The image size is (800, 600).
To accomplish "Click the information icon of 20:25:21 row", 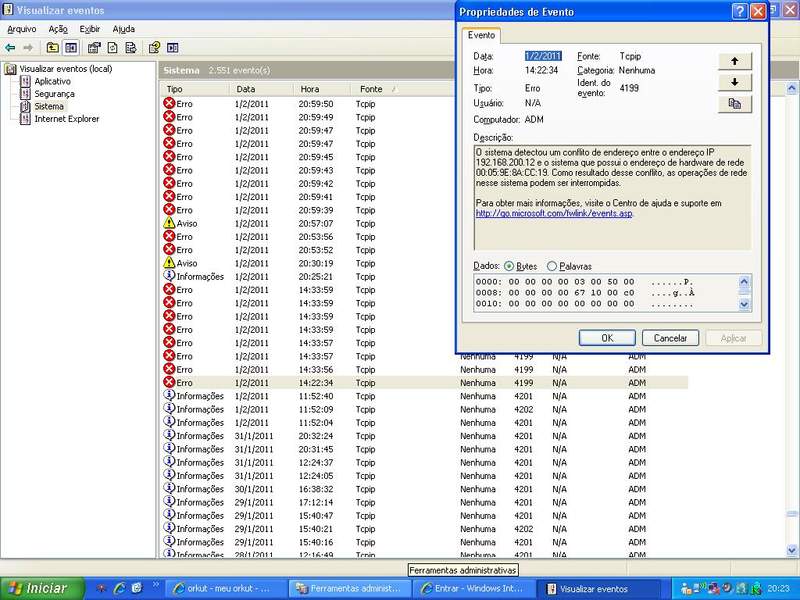I will pyautogui.click(x=169, y=276).
